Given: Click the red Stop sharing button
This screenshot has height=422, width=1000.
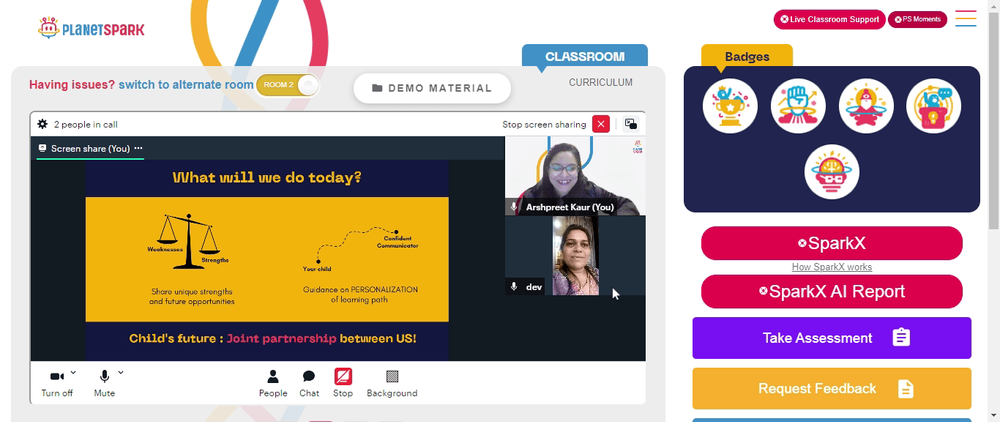Looking at the screenshot, I should [x=343, y=383].
